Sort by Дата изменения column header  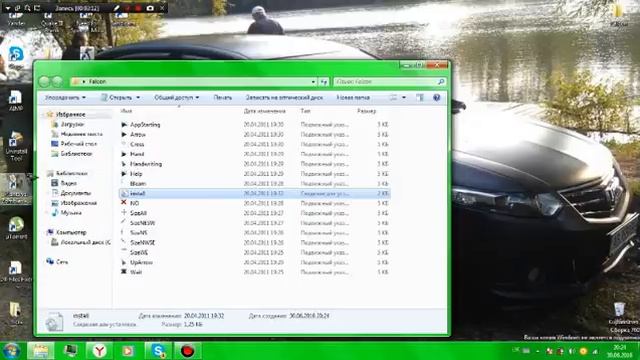[x=264, y=111]
